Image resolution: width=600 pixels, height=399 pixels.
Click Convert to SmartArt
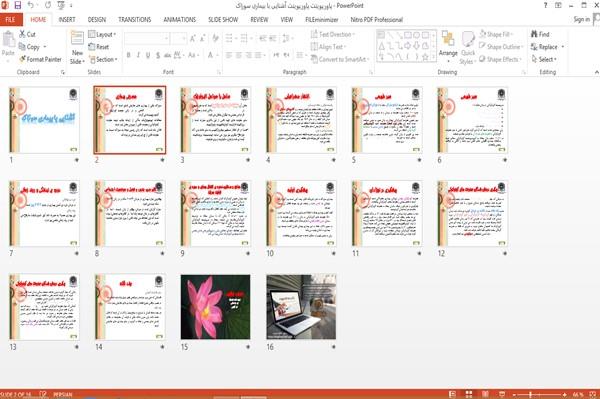click(340, 59)
